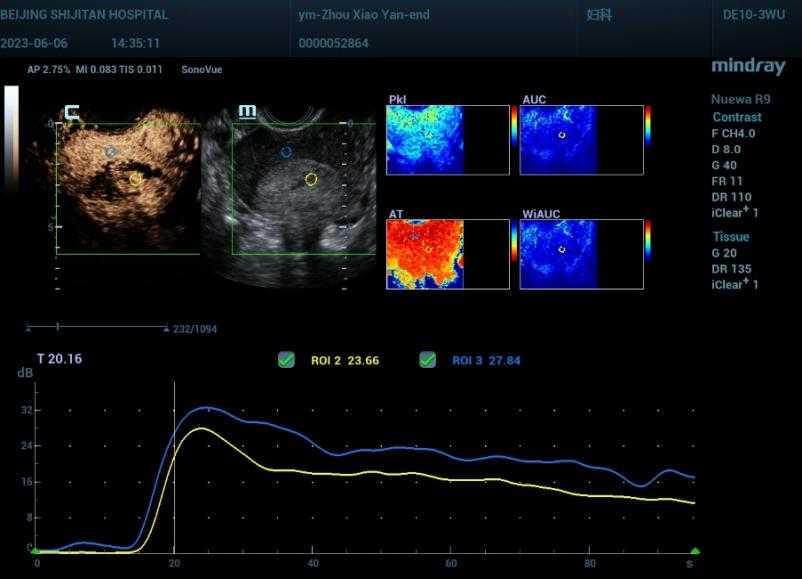Select the yellow ROI circle on contrast image

pyautogui.click(x=136, y=179)
